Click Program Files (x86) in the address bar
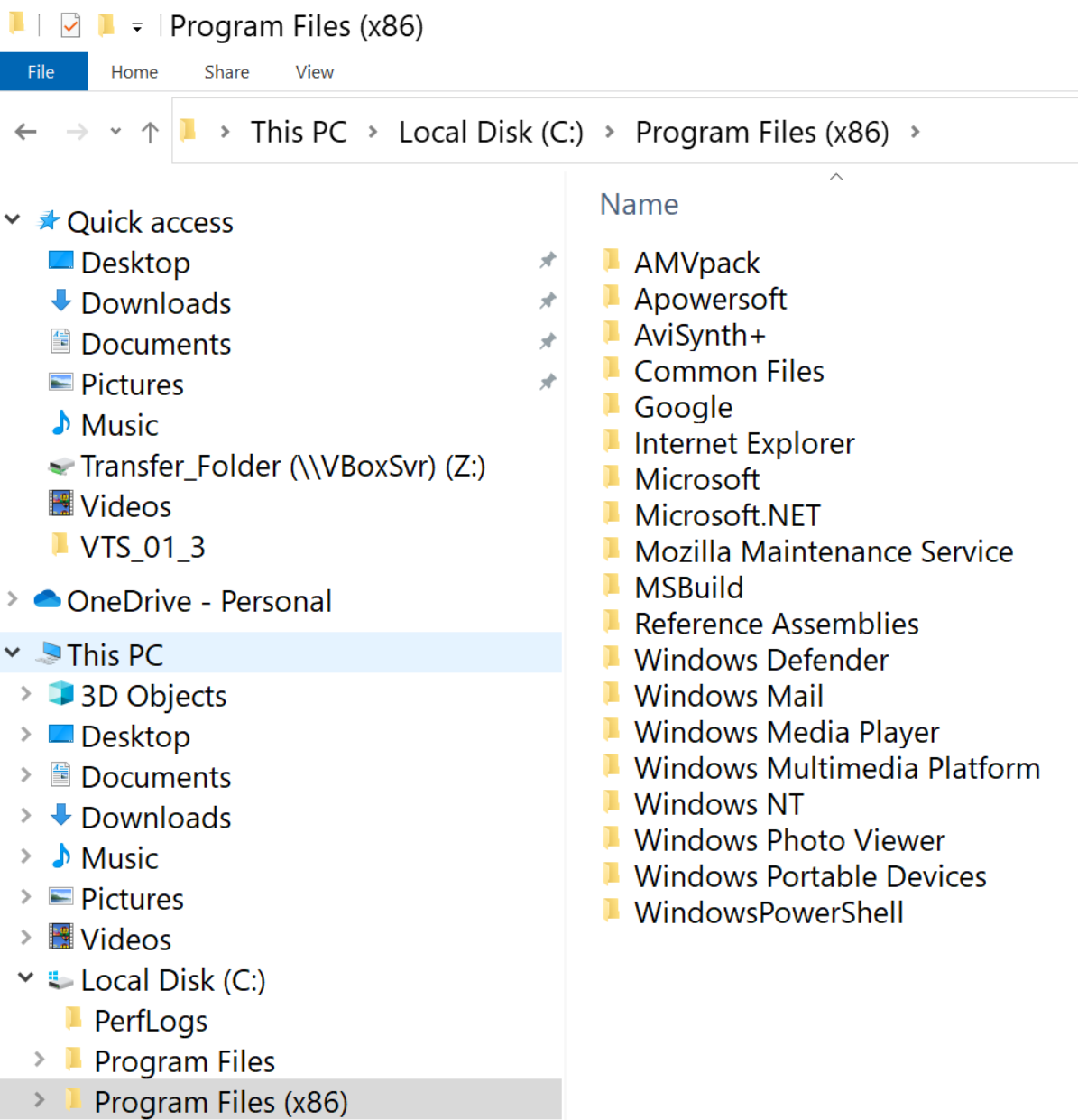 coord(762,133)
